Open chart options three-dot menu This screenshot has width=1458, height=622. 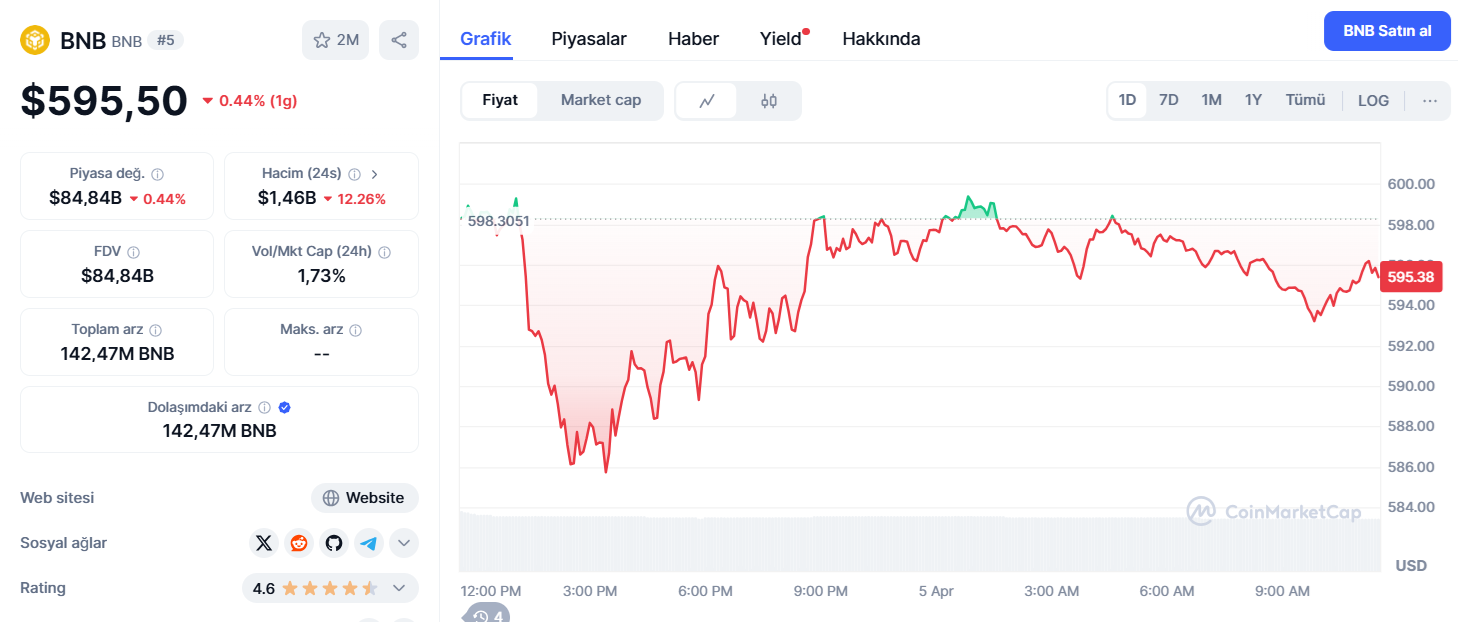1430,100
